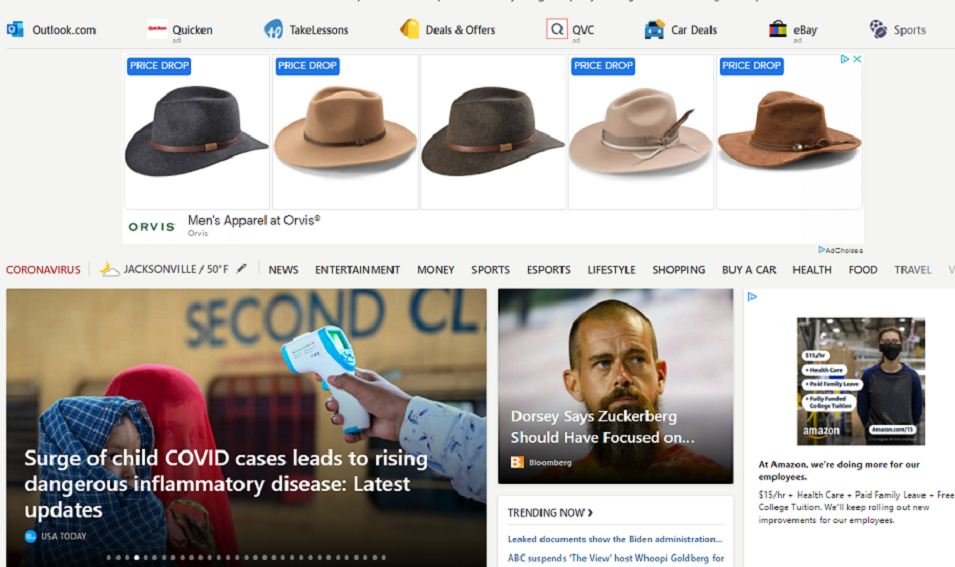Click the Deals & Offers tag icon
Viewport: 955px width, 567px height.
point(409,29)
